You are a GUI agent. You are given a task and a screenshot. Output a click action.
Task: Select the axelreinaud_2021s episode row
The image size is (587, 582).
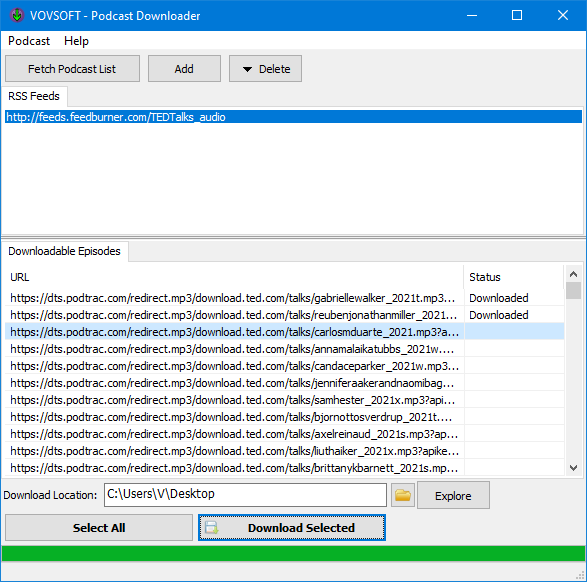[x=285, y=434]
